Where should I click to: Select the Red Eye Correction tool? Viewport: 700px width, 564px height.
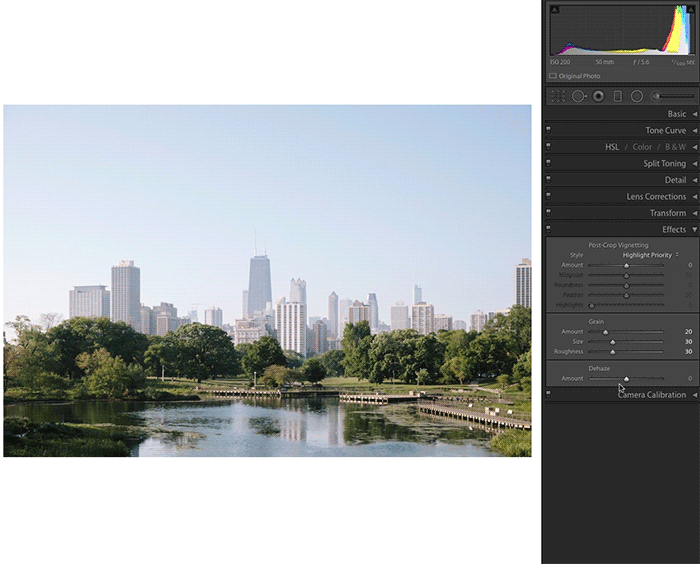[599, 96]
